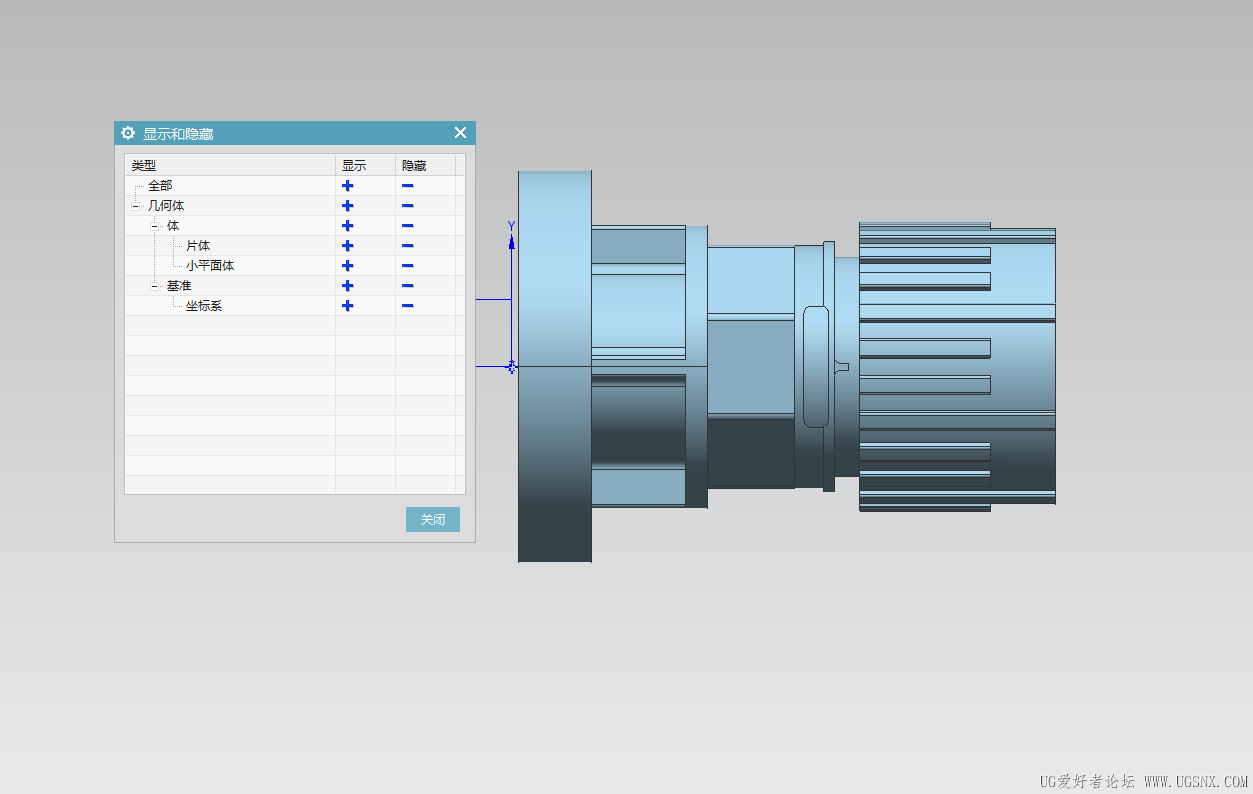Show 片体 sheet bodies plus icon

[x=347, y=246]
